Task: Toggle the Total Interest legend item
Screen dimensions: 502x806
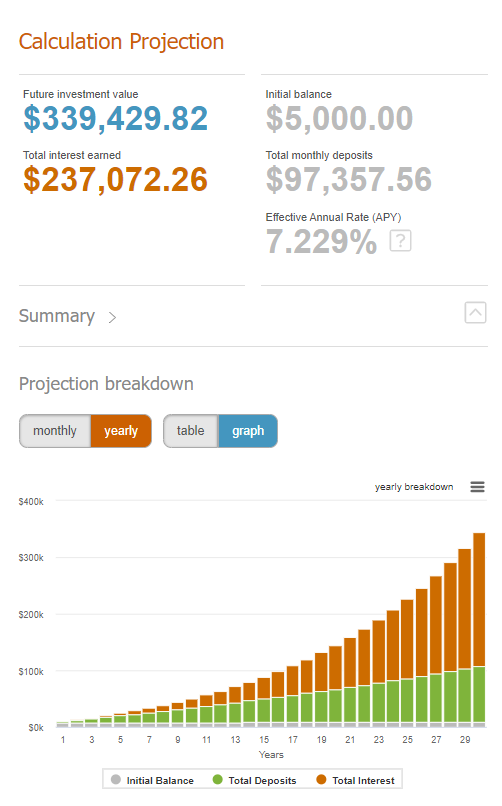Action: pos(356,780)
